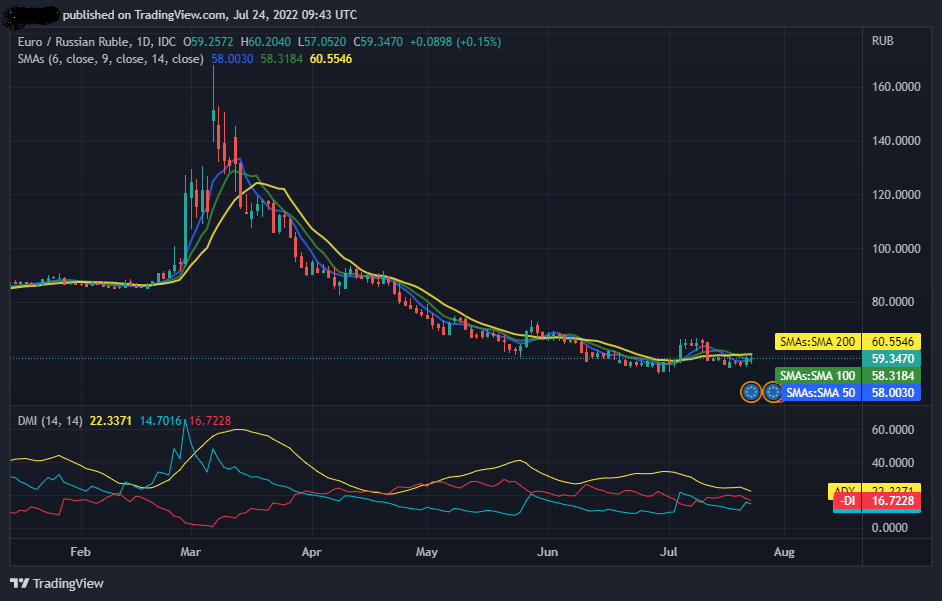Click the red 16.7228 tag on the DMI scale
Viewport: 942px width, 601px height.
(x=892, y=501)
